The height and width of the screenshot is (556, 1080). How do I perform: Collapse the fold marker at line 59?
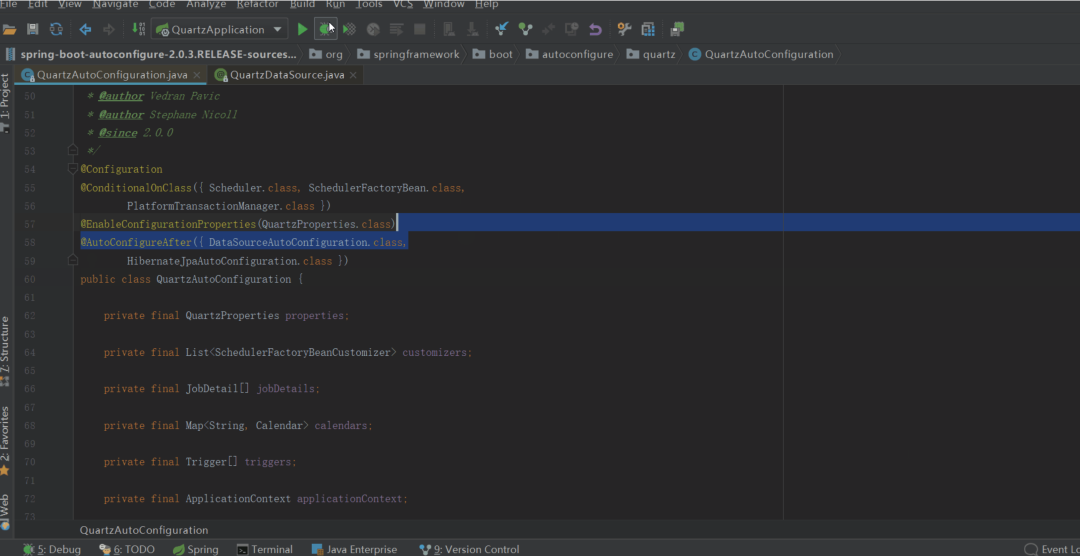click(72, 260)
